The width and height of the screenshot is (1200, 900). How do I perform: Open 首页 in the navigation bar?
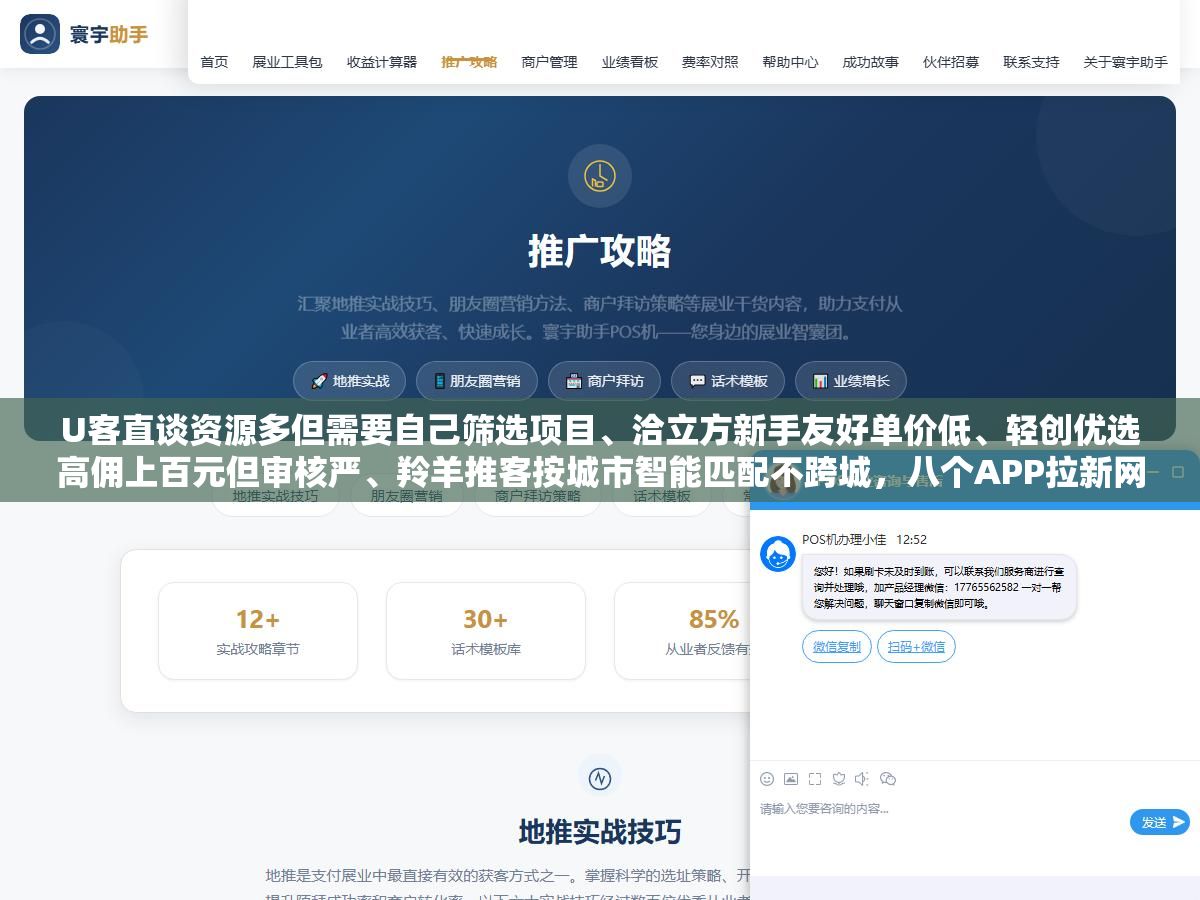214,62
